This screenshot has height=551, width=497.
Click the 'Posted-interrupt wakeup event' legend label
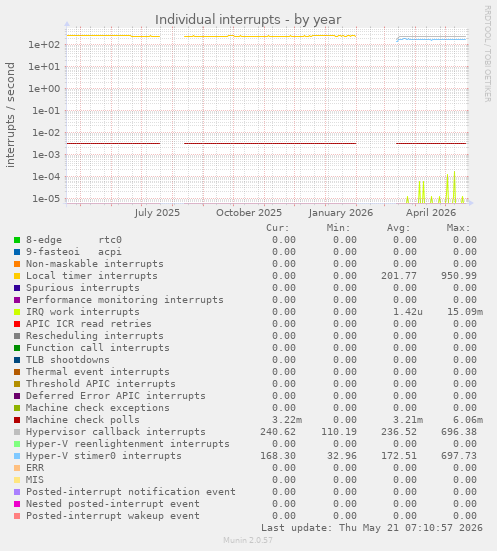[x=113, y=516]
